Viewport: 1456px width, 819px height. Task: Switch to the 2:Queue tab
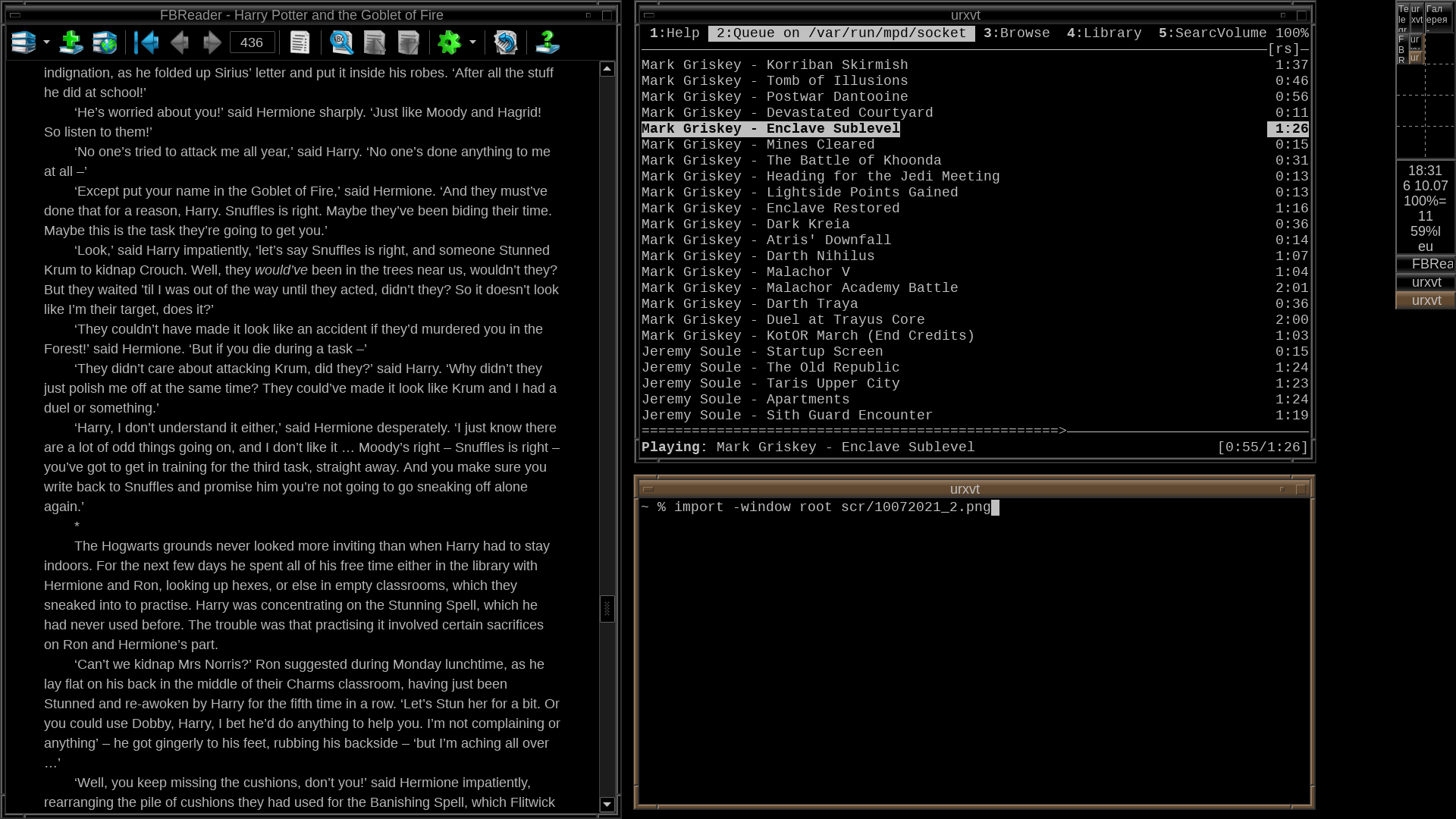[x=841, y=33]
